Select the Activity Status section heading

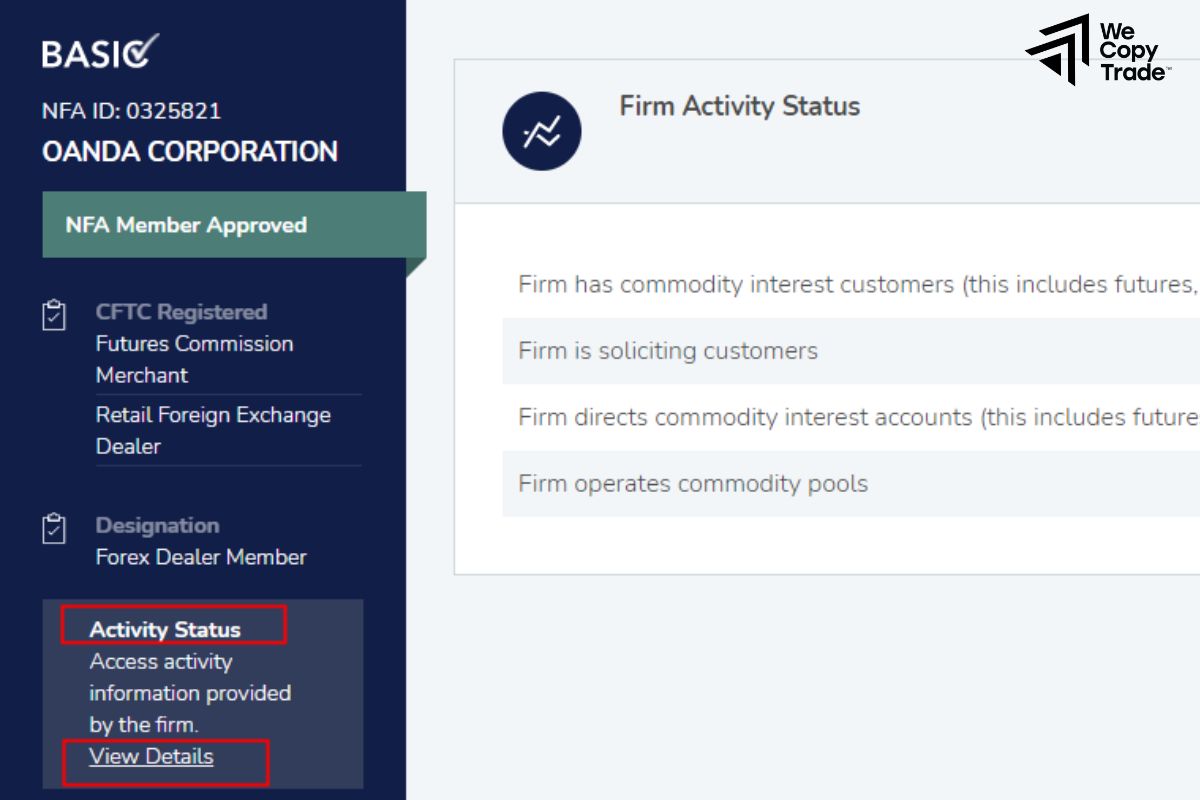point(165,630)
